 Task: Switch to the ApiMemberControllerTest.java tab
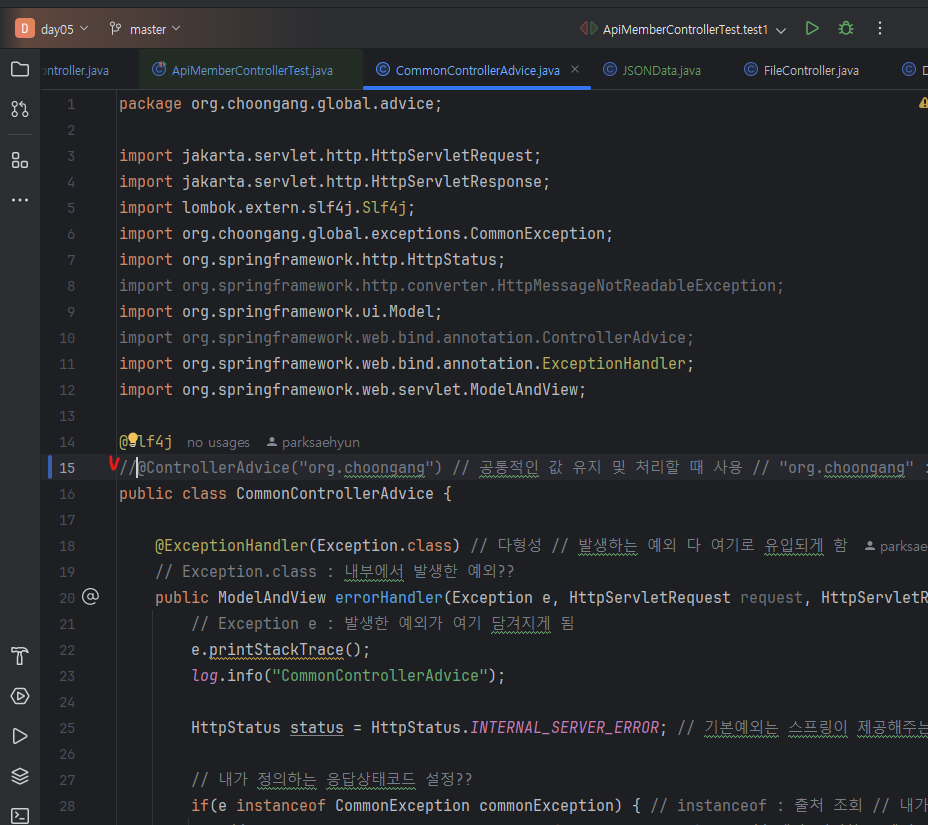click(x=251, y=70)
